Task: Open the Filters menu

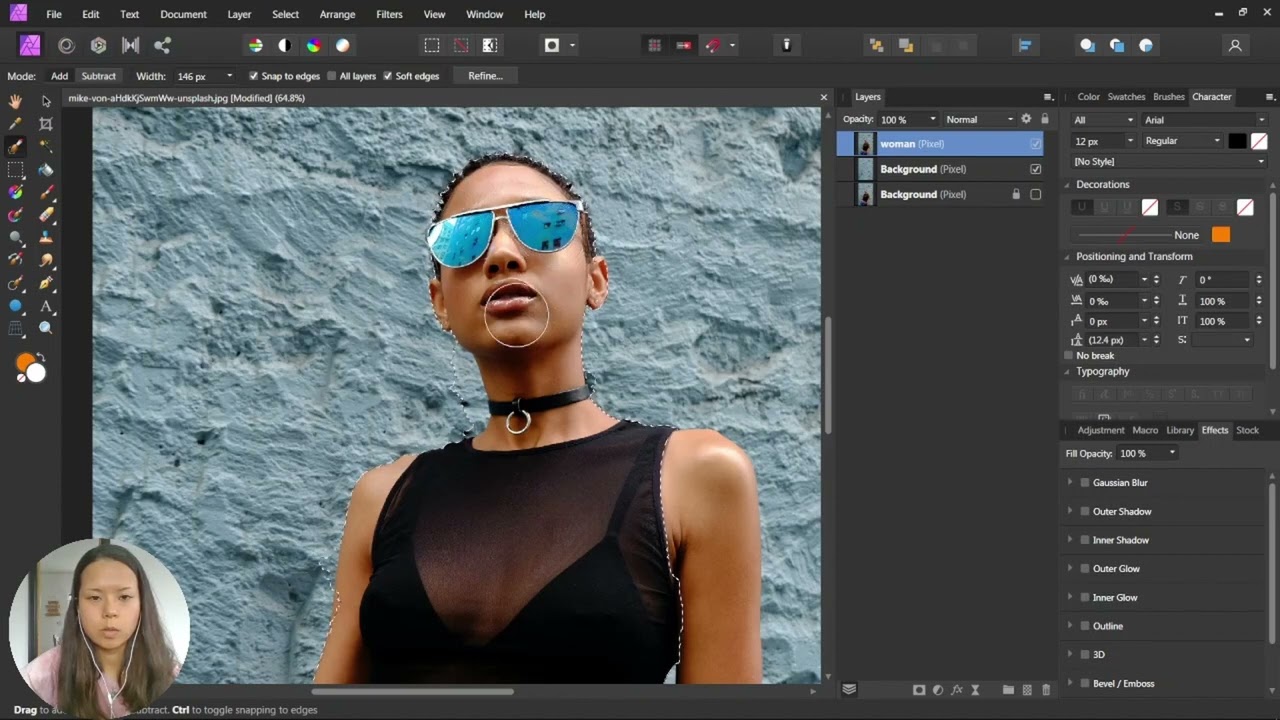Action: 390,14
